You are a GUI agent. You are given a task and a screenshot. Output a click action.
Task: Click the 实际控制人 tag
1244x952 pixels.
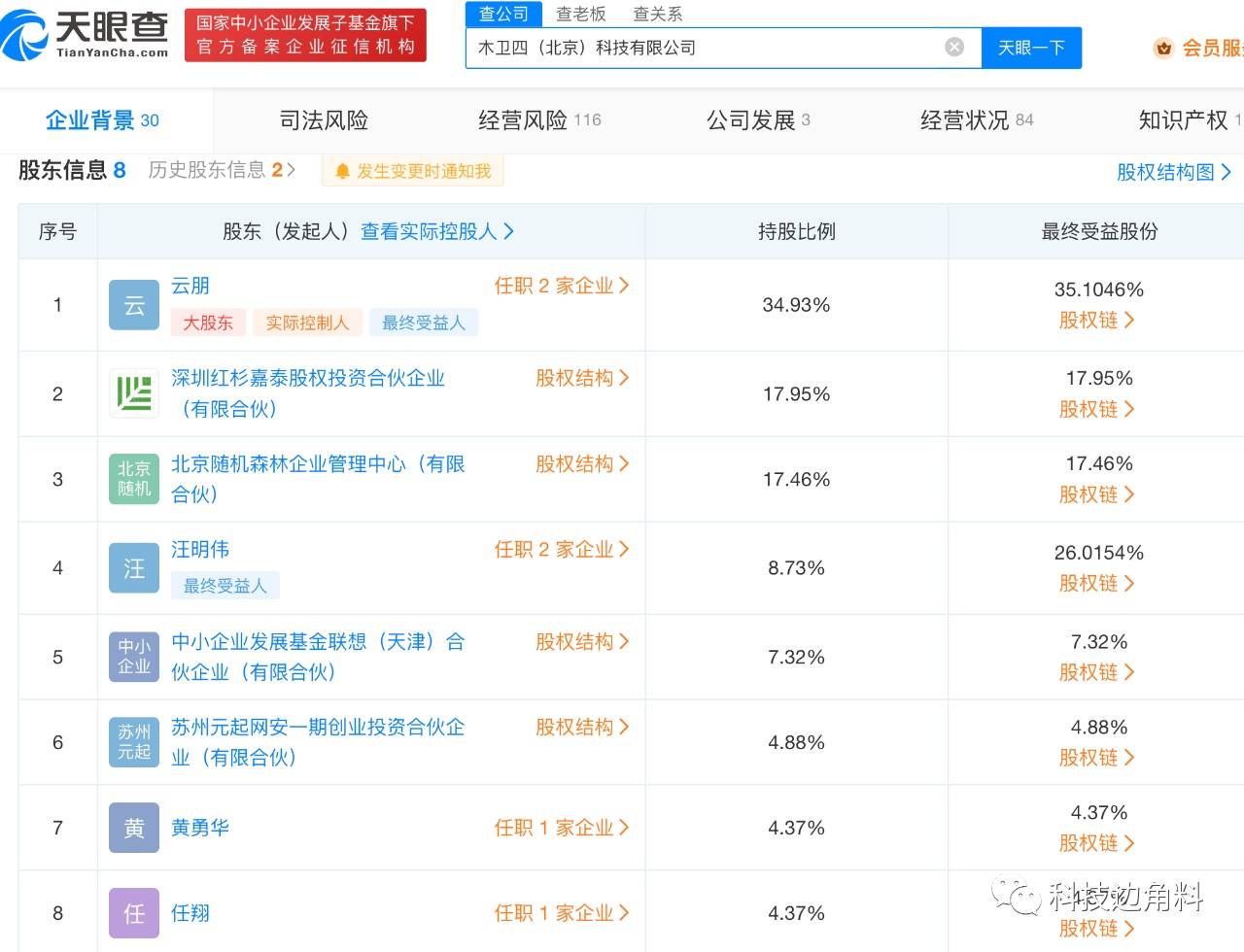[307, 323]
